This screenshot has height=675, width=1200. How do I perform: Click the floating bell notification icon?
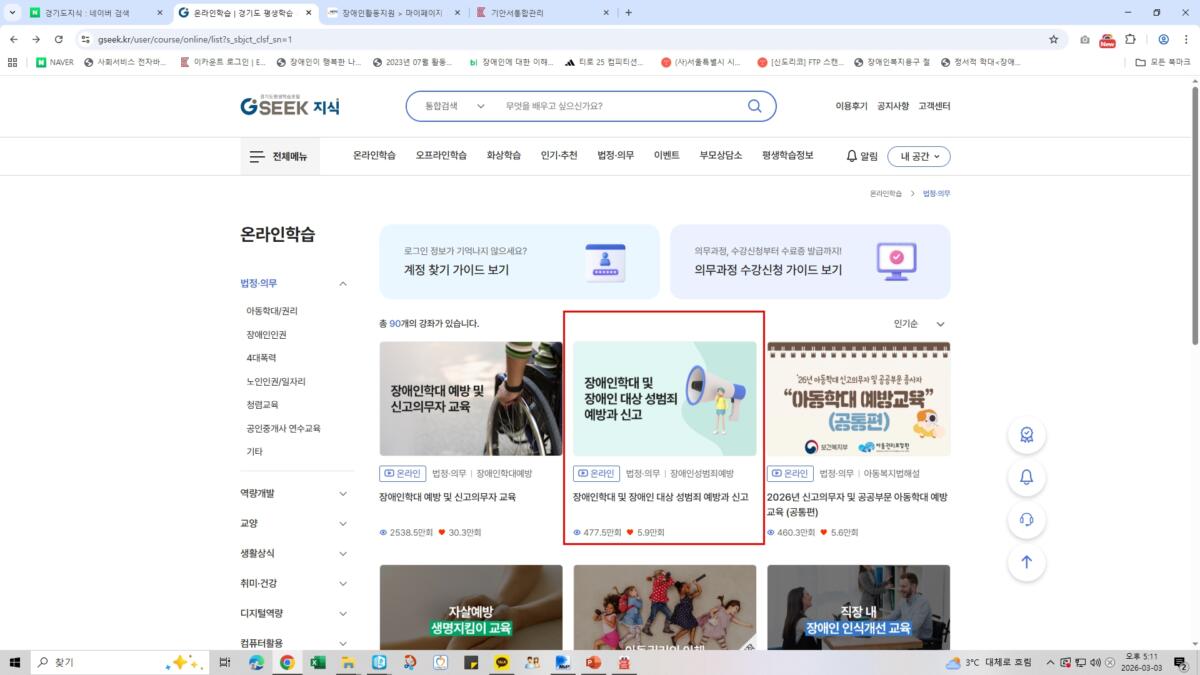click(1026, 477)
